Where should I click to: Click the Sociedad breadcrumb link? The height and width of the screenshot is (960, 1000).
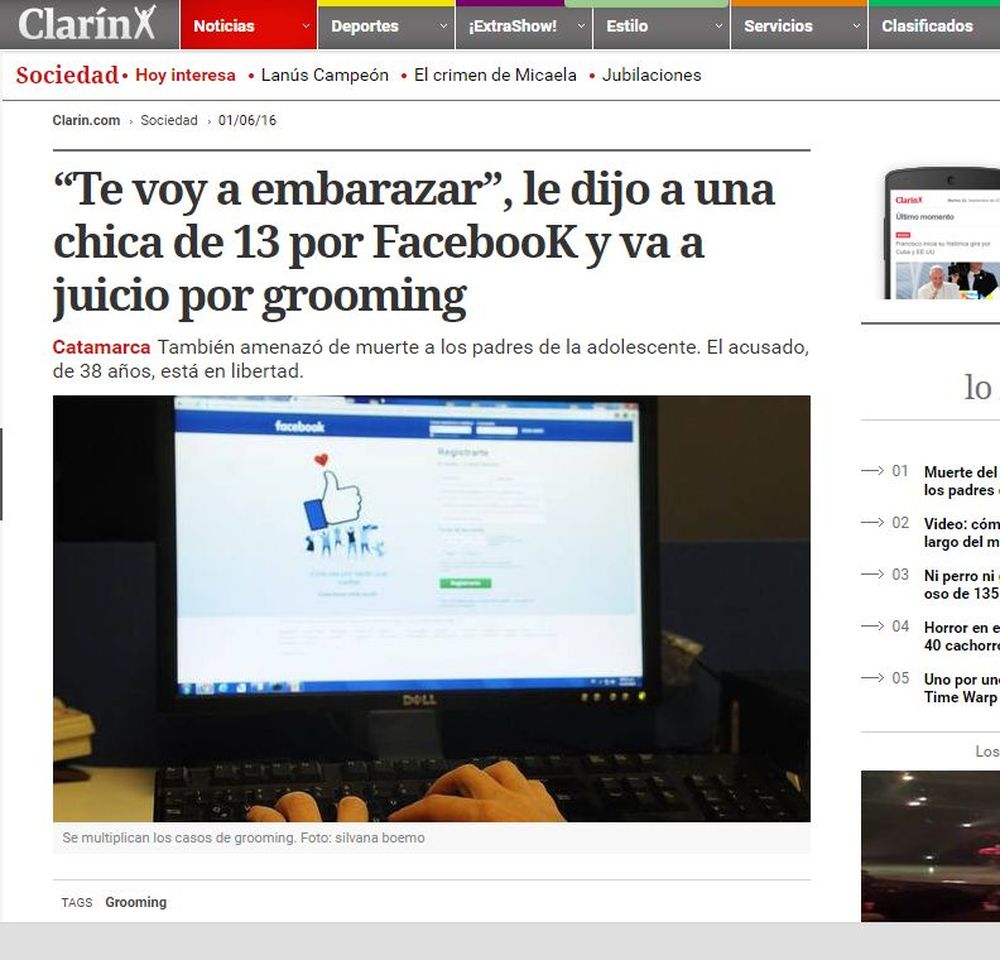169,120
